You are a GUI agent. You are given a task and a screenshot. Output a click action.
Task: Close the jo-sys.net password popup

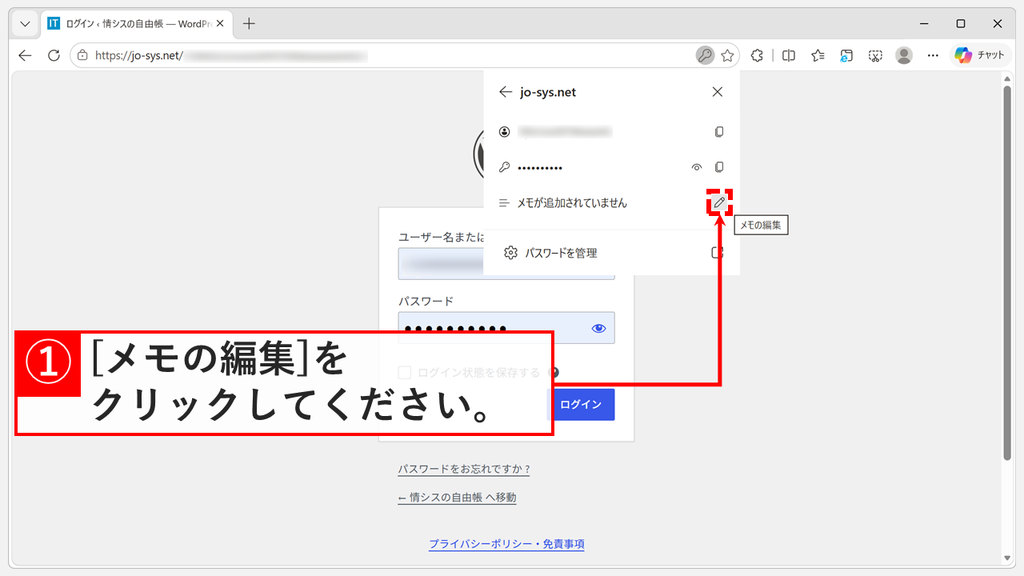[717, 92]
